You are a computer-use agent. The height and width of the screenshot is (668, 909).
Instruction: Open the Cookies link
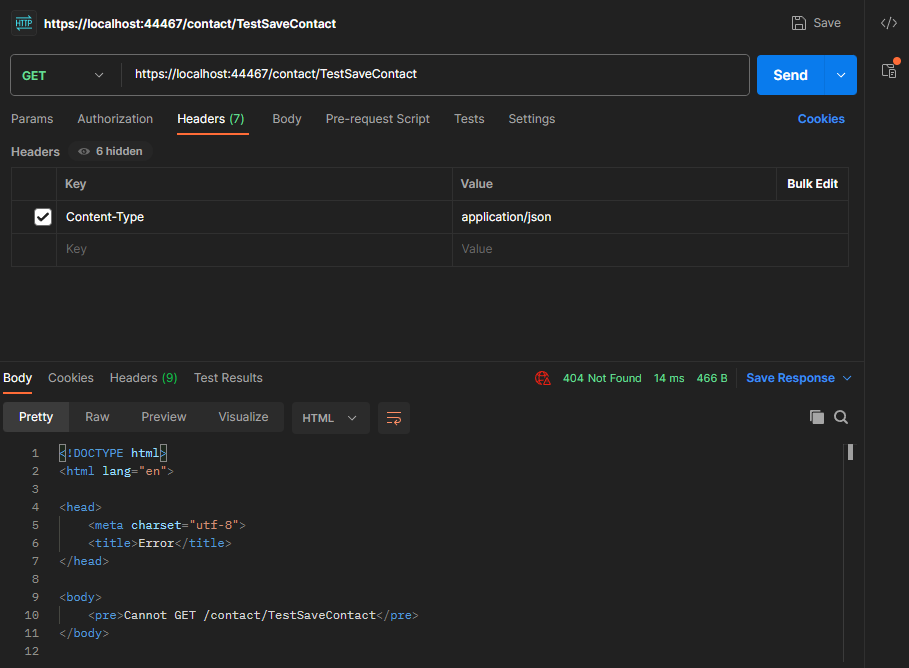click(820, 119)
